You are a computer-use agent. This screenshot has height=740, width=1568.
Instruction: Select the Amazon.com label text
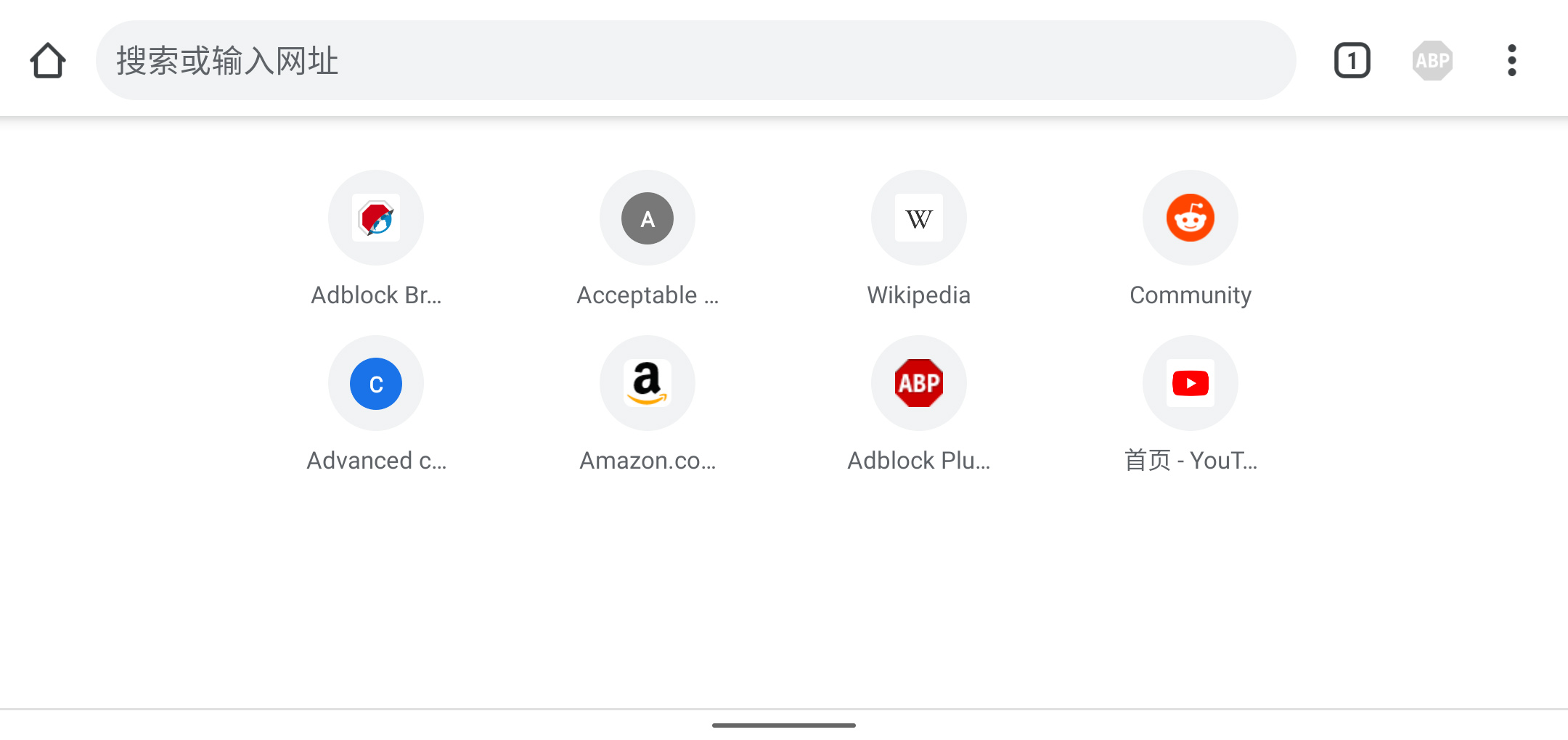(x=648, y=460)
